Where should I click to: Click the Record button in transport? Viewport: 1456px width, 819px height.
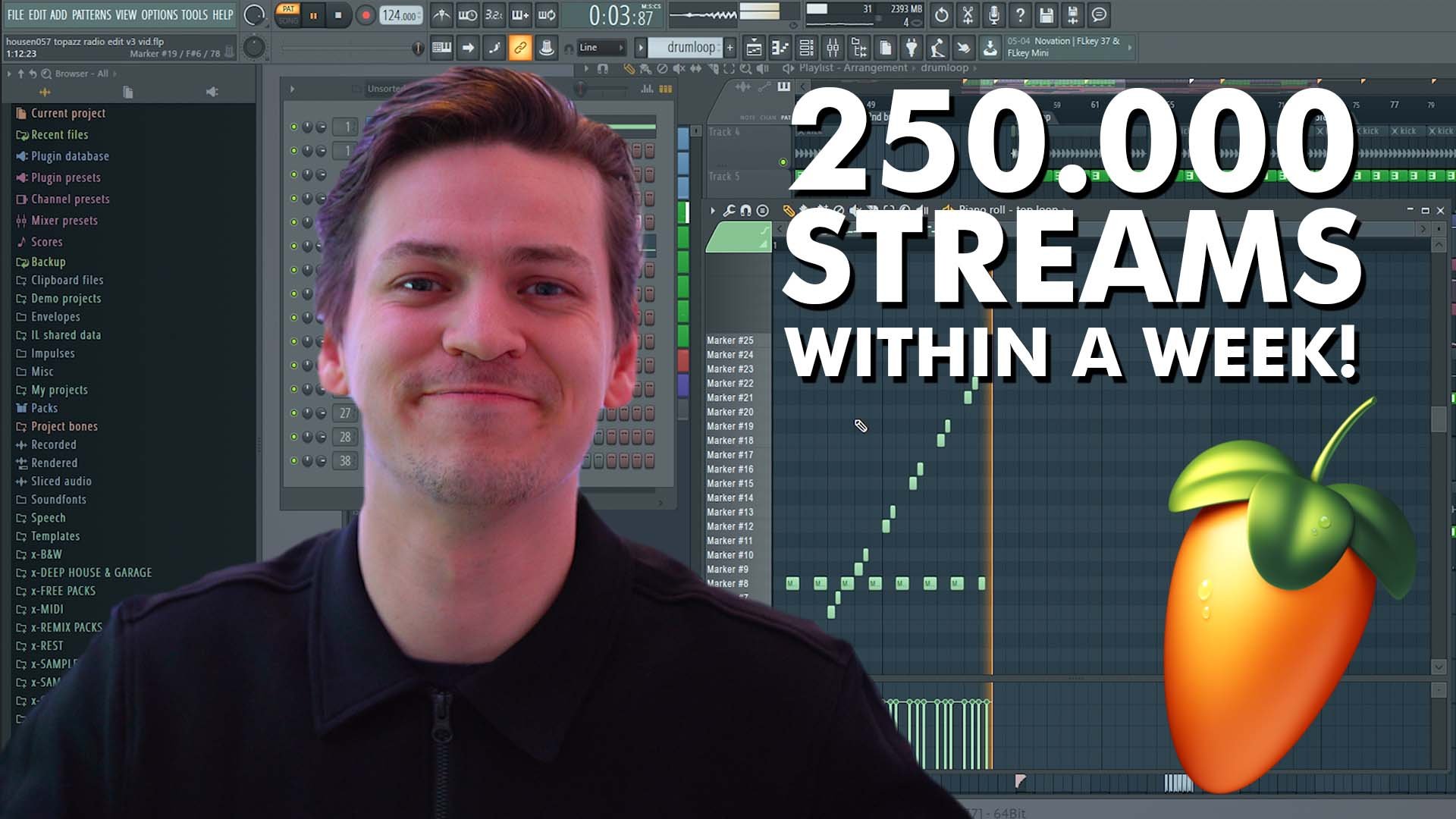(x=366, y=15)
